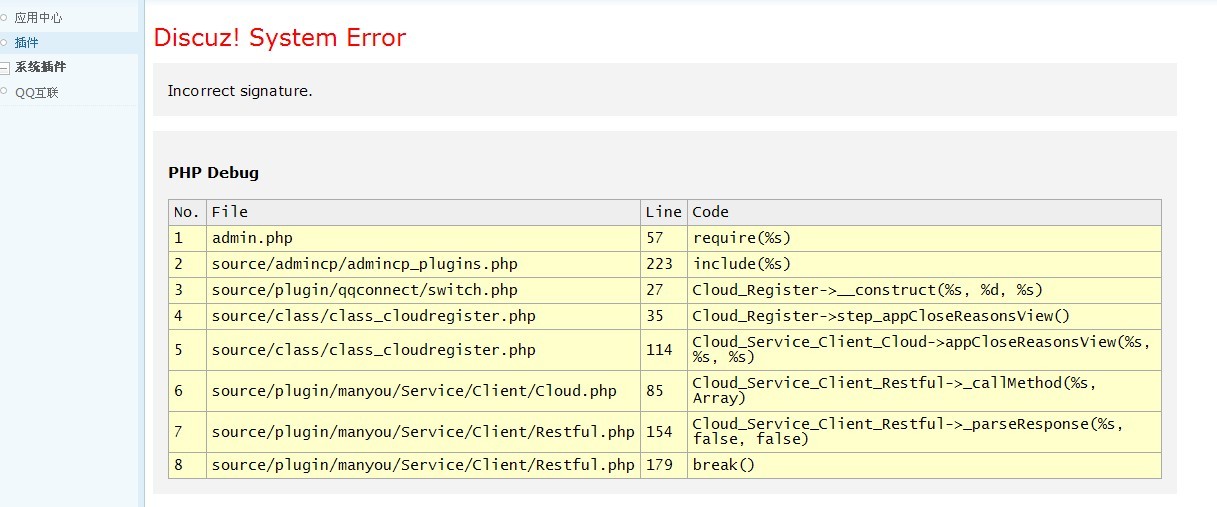
Task: Click the bullet icon beside QQ互联
Action: (x=4, y=93)
